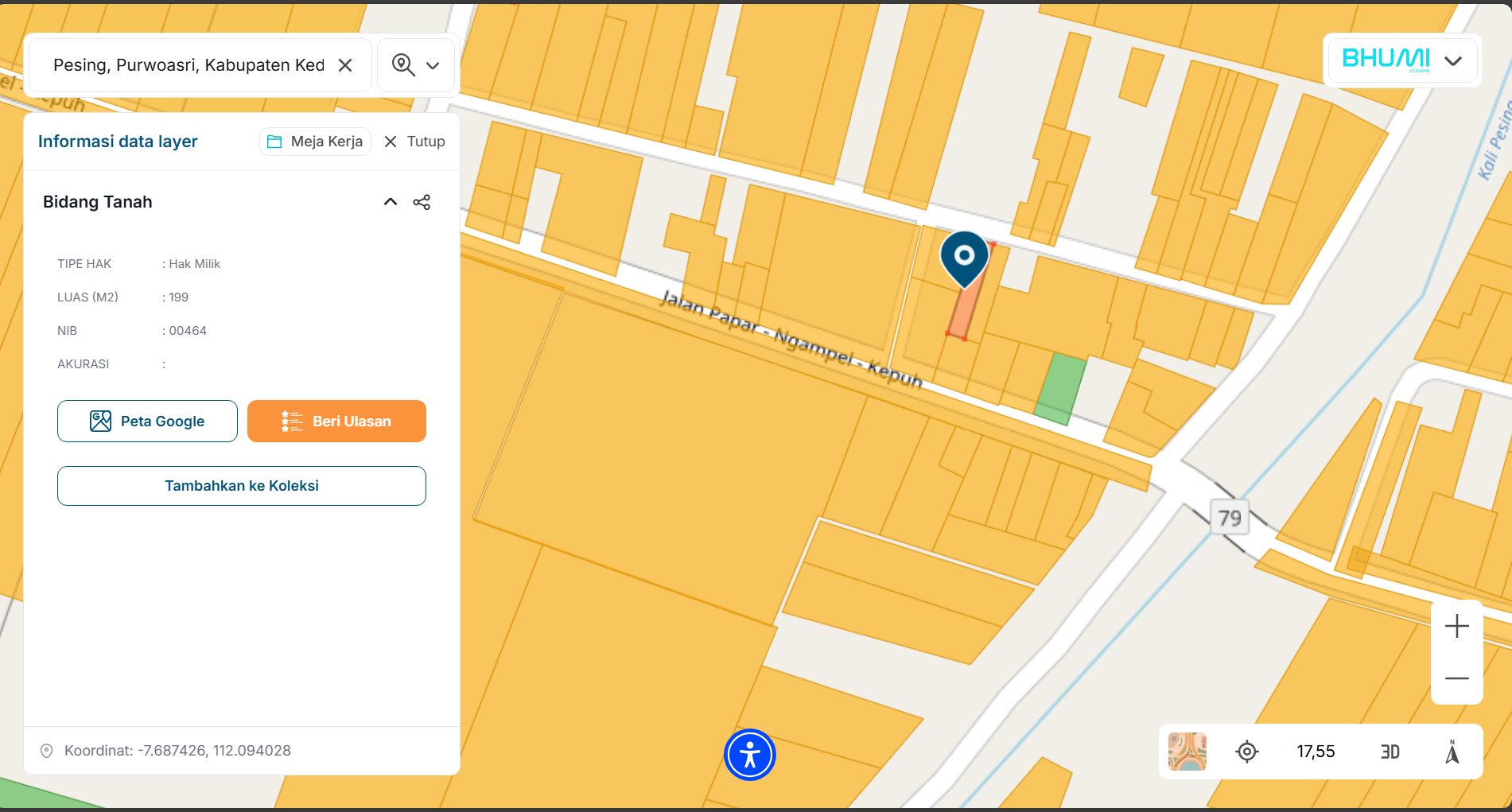Screen dimensions: 1512x812
Task: Open Peta Google view
Action: click(x=147, y=421)
